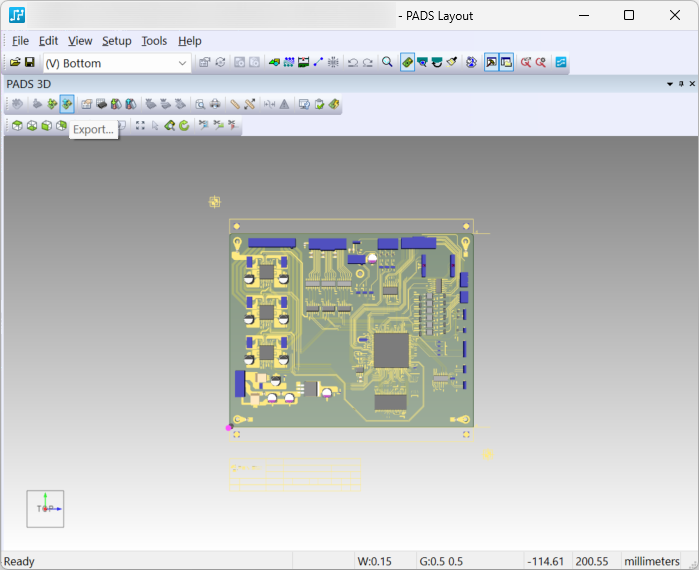The image size is (699, 570).
Task: Click the blue wave icon at toolbar end
Action: click(x=561, y=62)
